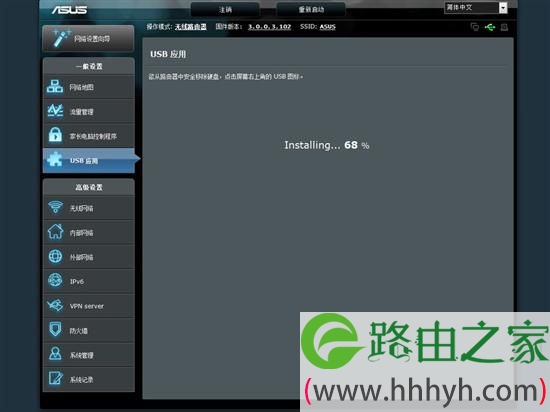Open Parental Controls padlock icon
Viewport: 550px width, 412px height.
pos(55,135)
